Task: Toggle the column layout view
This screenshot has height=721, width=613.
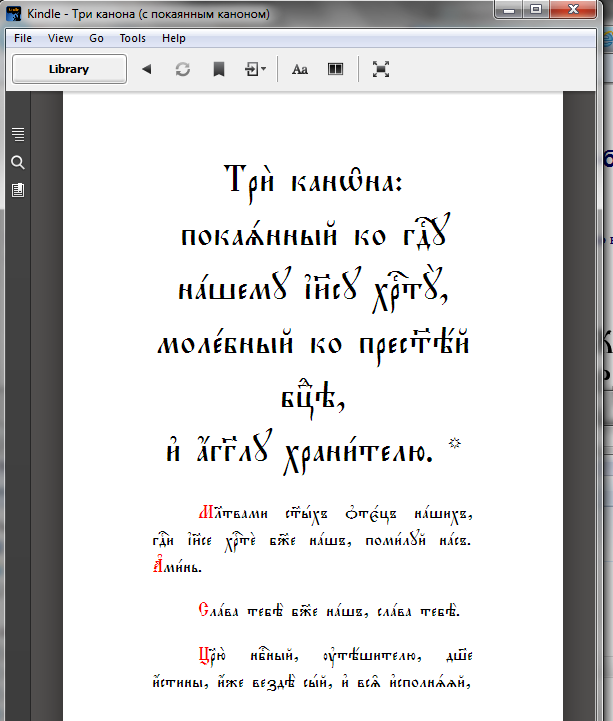Action: [336, 69]
